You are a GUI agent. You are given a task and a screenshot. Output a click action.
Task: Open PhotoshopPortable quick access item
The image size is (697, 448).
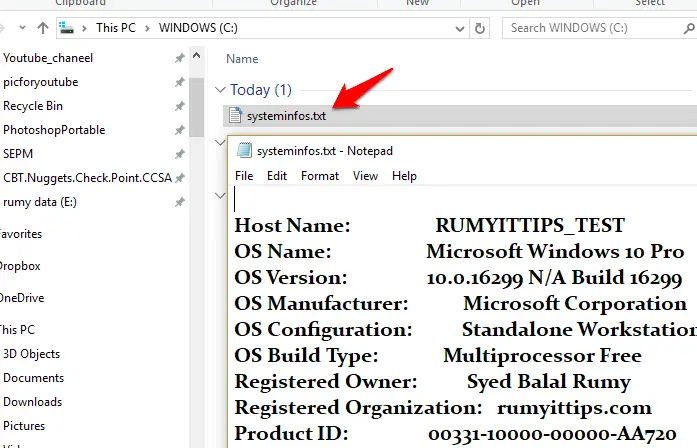click(x=54, y=130)
